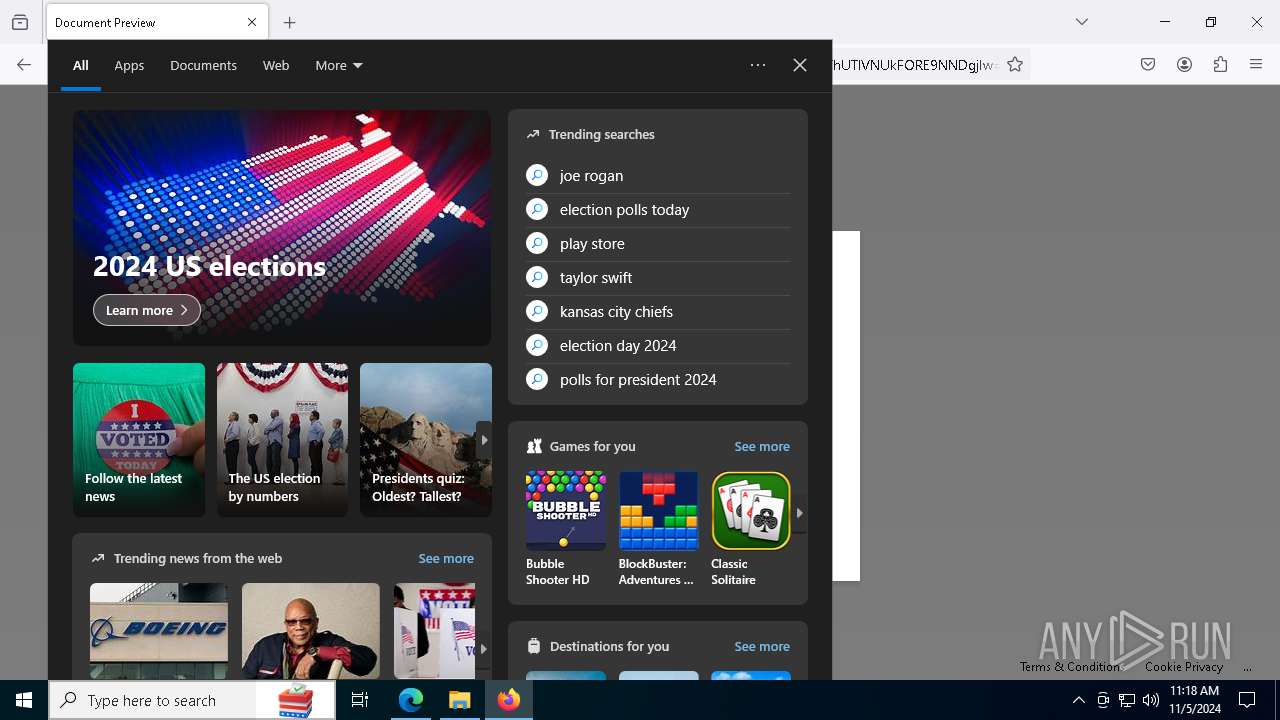Viewport: 1280px width, 720px height.
Task: Click See more for Games for you
Action: click(x=762, y=446)
